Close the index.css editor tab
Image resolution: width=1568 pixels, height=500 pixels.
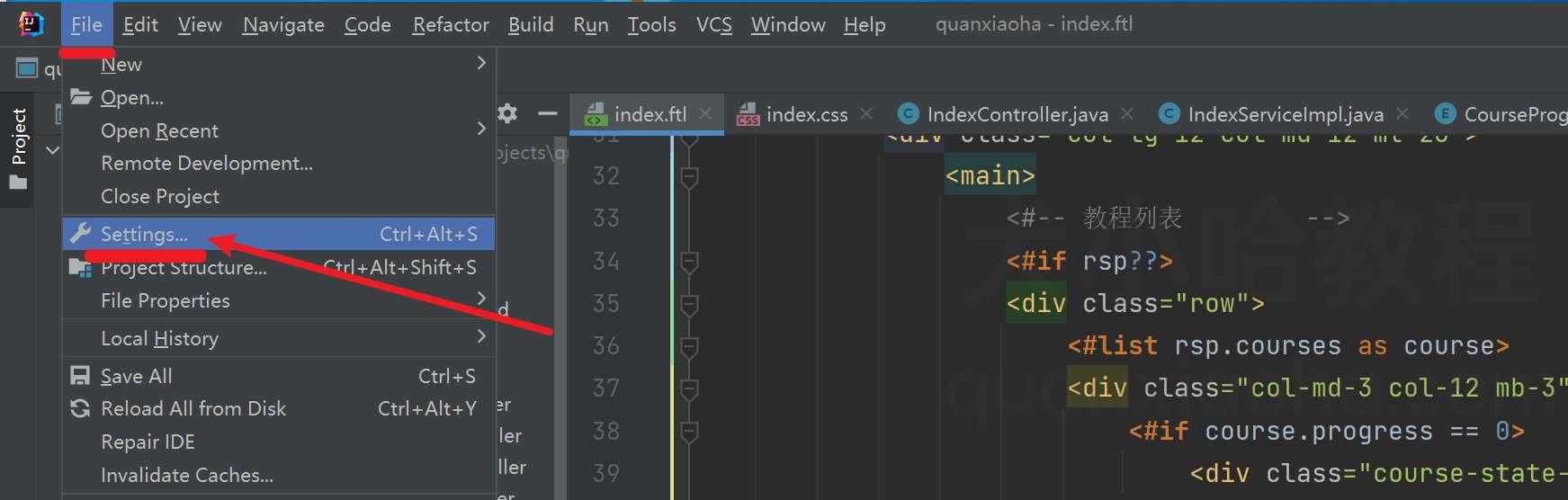pos(866,113)
